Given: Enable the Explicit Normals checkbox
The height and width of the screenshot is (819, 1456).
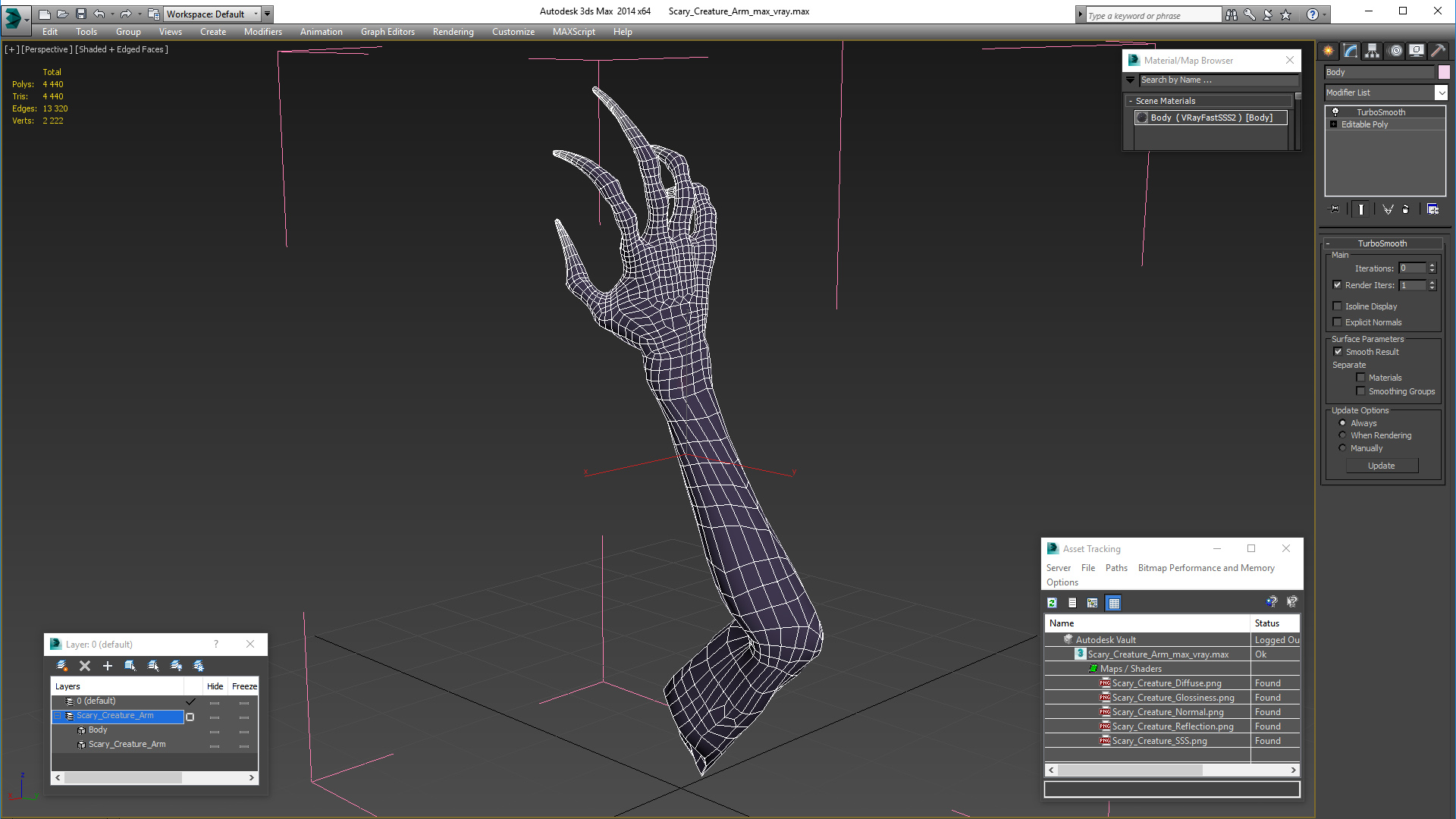Looking at the screenshot, I should (1338, 322).
